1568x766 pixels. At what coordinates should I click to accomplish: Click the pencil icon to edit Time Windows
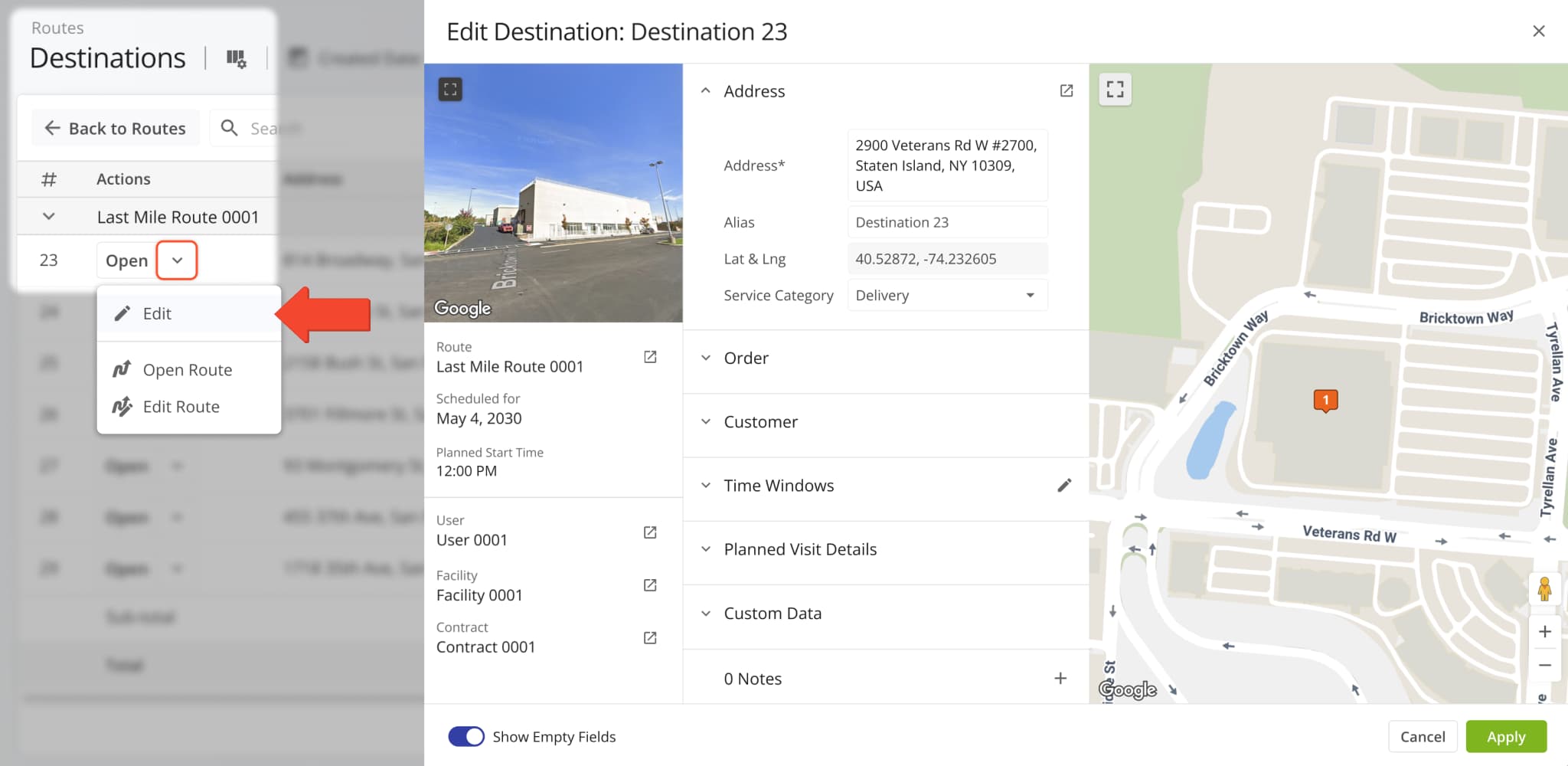pos(1064,485)
